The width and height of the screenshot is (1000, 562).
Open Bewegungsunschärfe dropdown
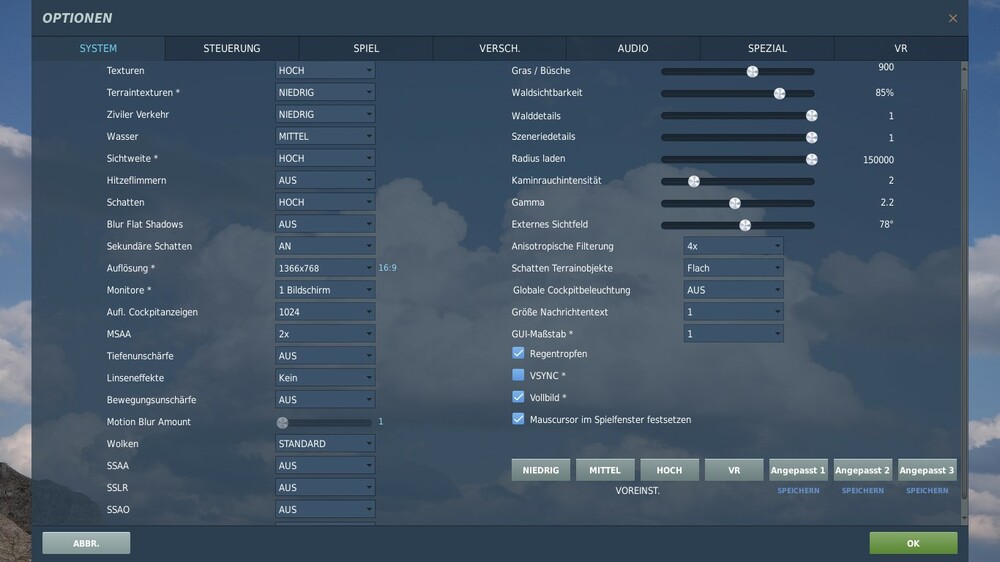click(x=325, y=400)
